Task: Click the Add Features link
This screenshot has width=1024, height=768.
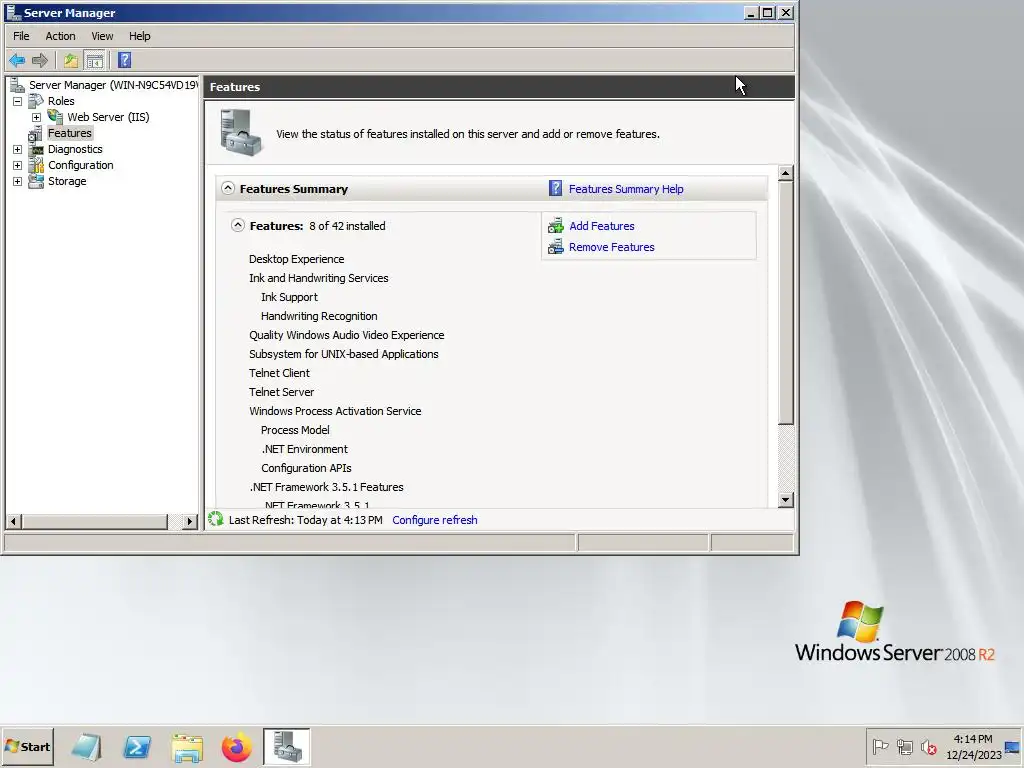Action: tap(601, 226)
